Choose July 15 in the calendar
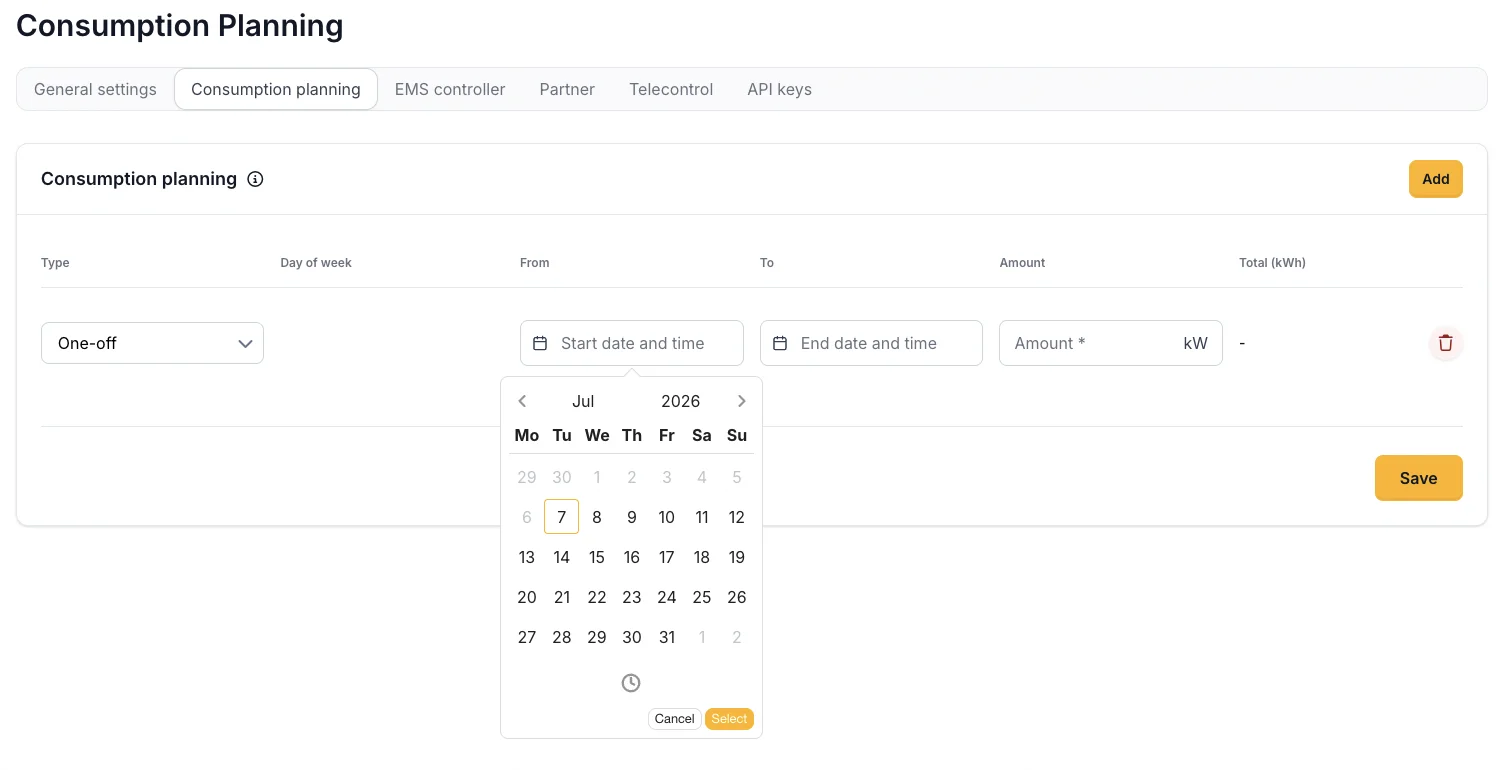This screenshot has height=770, width=1500. pos(597,557)
